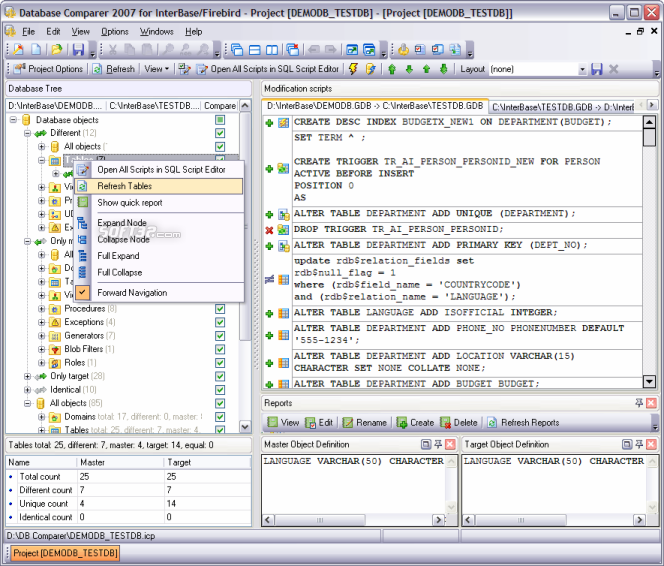The height and width of the screenshot is (566, 664).
Task: Click scroll right arrow in Master Object Definition
Action: 438,519
